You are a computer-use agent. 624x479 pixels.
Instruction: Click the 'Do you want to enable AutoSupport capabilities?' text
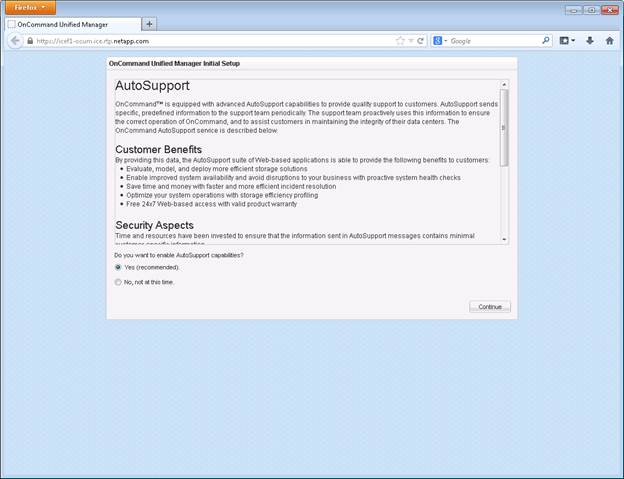click(x=179, y=255)
